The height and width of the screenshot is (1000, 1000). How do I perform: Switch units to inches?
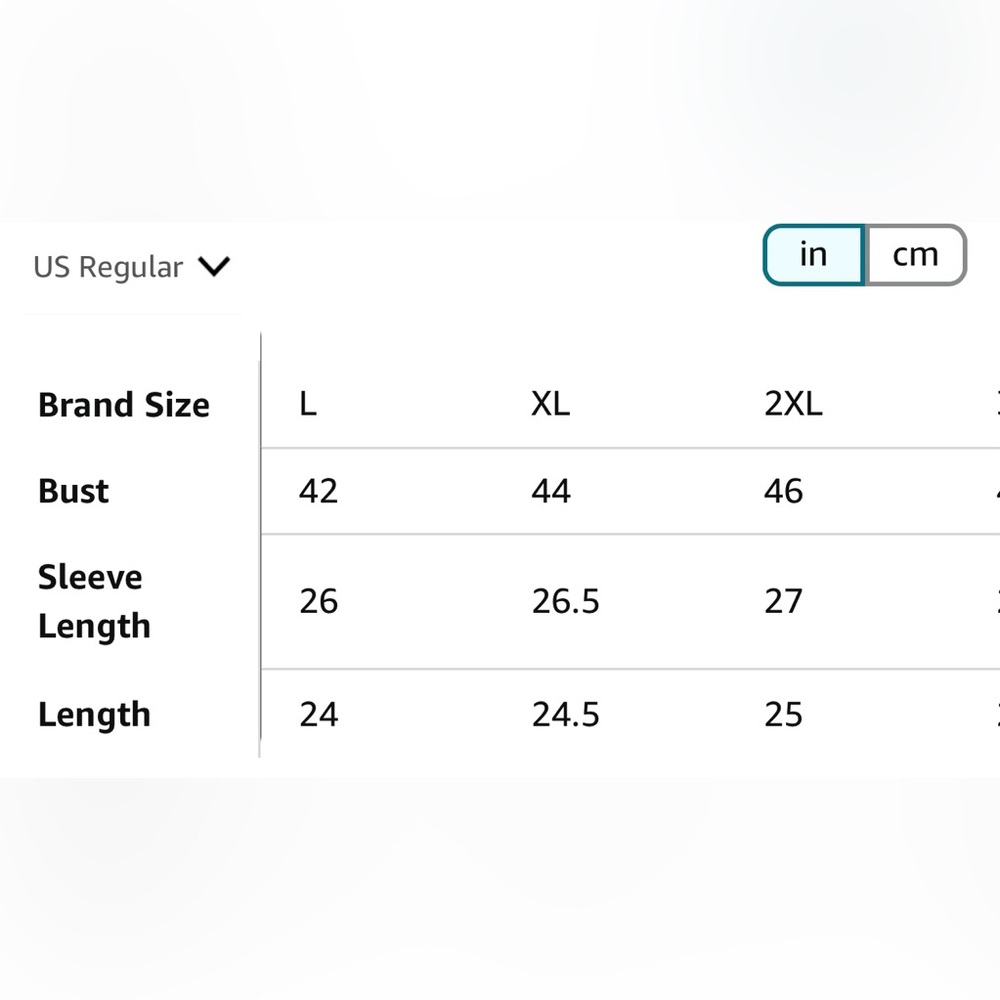point(814,254)
